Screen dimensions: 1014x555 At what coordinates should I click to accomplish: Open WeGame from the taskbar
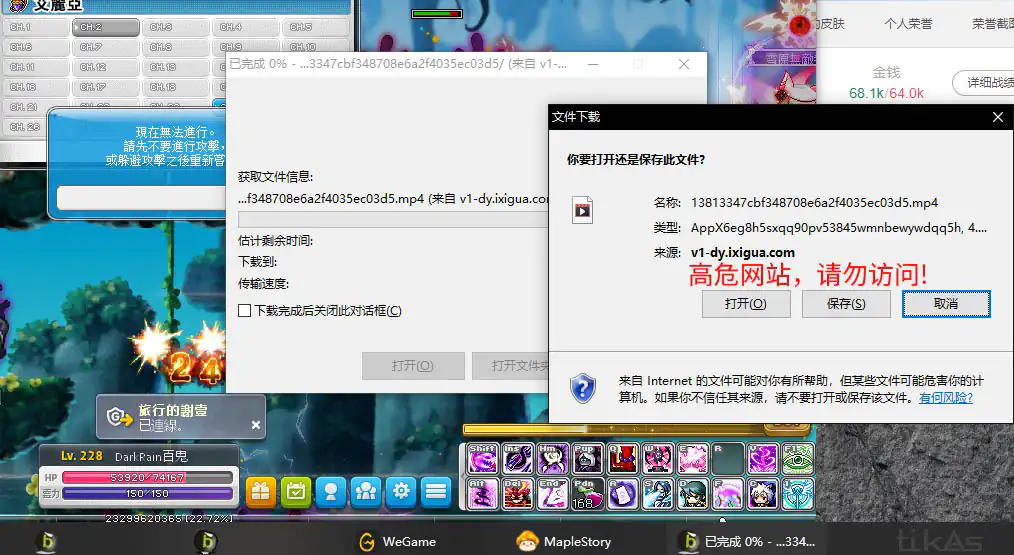click(397, 542)
